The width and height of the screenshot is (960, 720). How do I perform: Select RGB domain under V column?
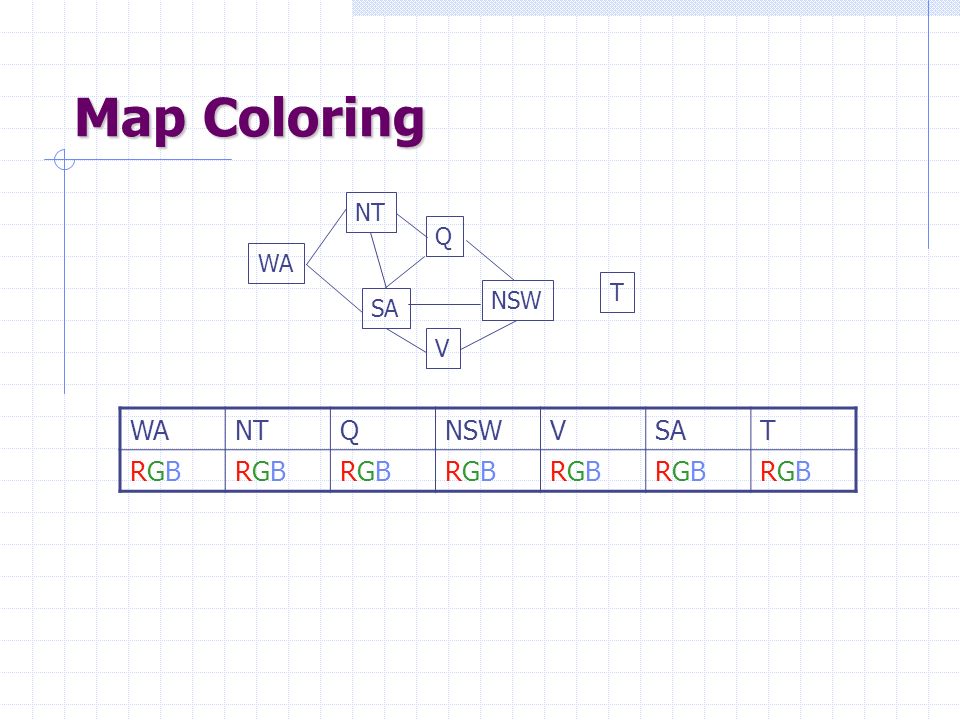pos(576,471)
